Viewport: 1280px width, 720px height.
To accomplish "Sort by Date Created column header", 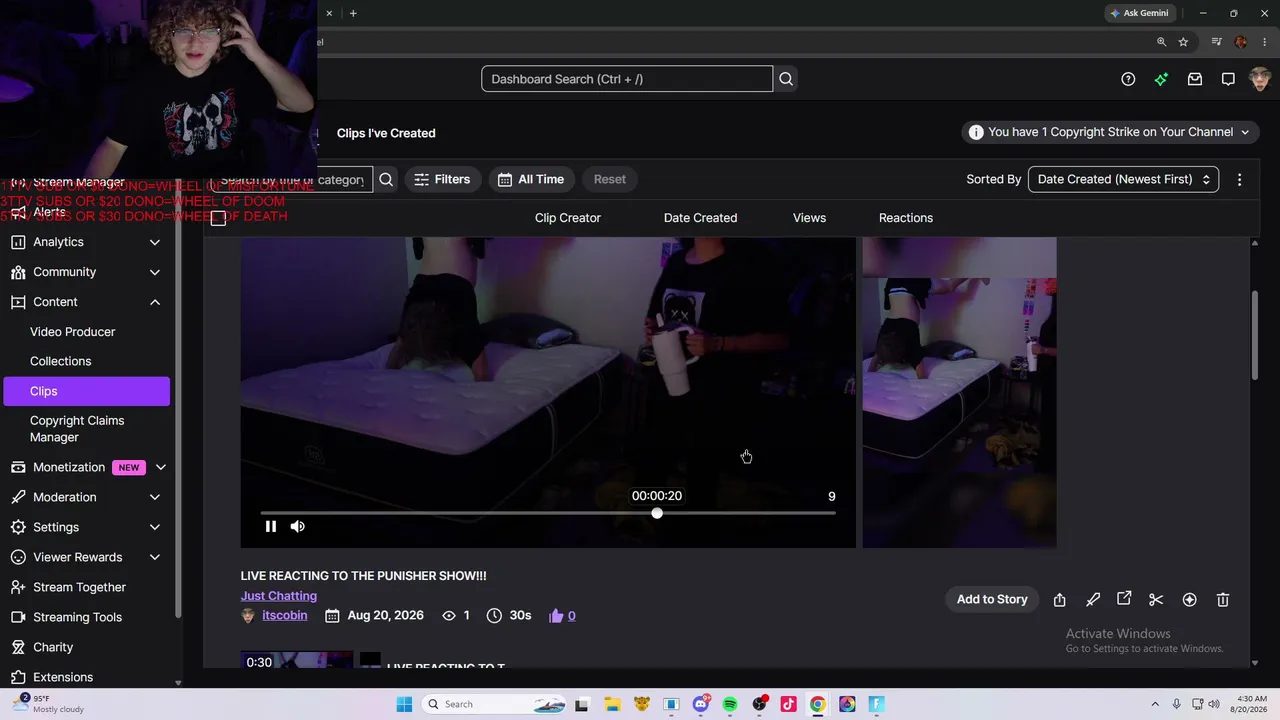I will (x=700, y=218).
